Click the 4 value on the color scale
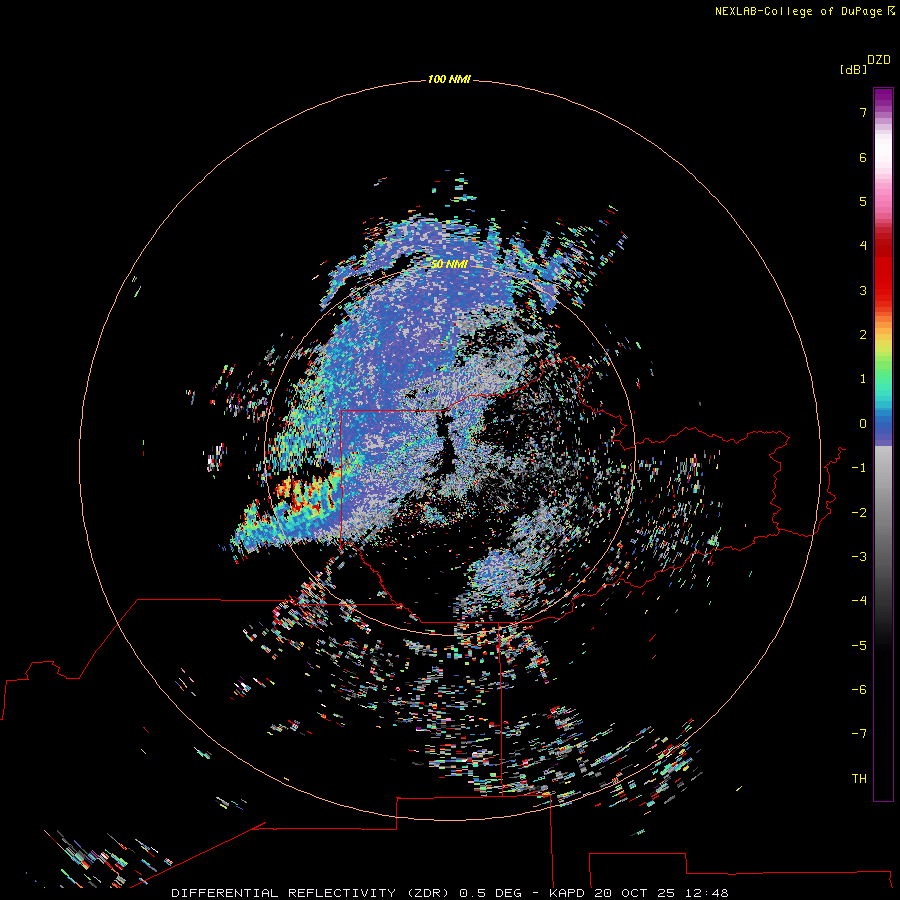Image resolution: width=900 pixels, height=900 pixels. [863, 246]
